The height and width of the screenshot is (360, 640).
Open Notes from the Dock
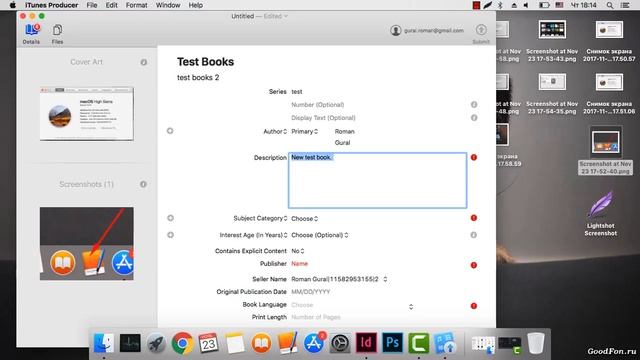pyautogui.click(x=235, y=343)
